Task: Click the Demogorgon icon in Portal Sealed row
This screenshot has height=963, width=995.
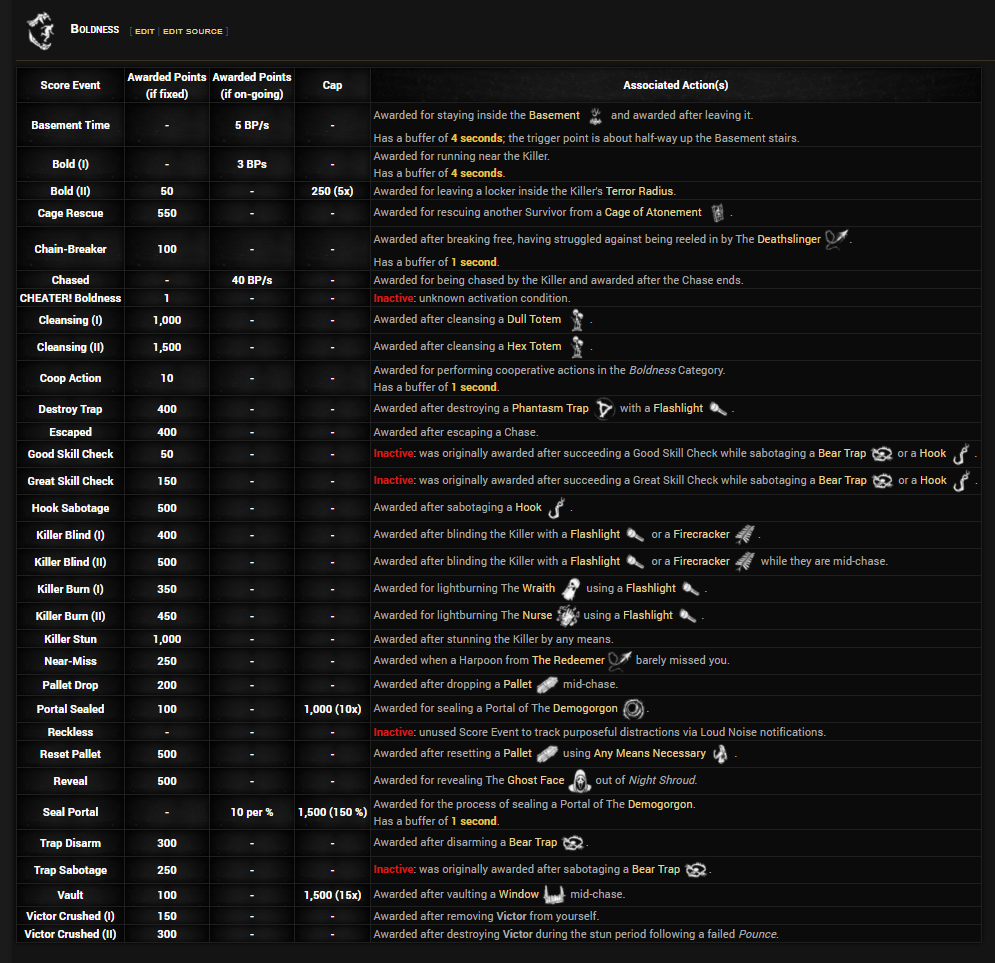Action: pyautogui.click(x=633, y=708)
